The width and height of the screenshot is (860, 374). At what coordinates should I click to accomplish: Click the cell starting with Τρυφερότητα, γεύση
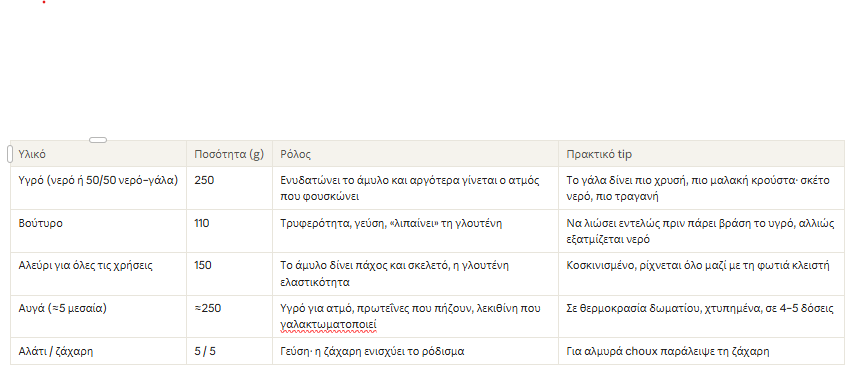point(415,231)
